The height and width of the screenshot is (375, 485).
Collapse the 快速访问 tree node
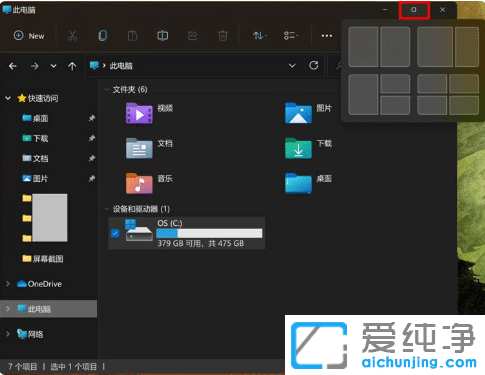click(8, 98)
